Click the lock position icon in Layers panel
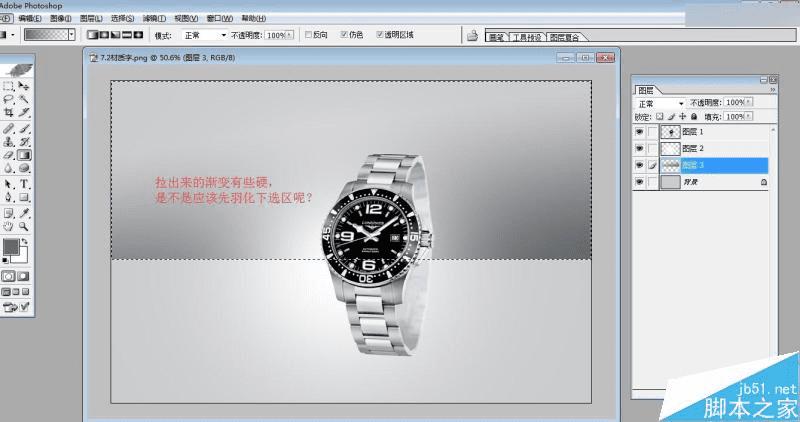The image size is (800, 422). point(683,117)
